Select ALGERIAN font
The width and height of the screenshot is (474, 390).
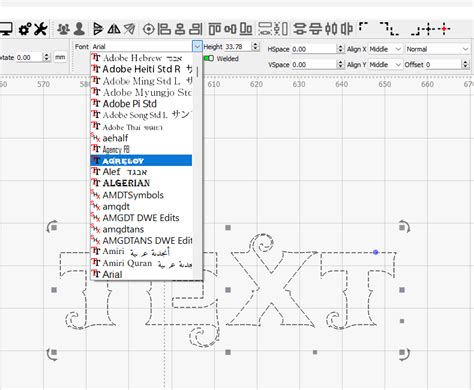click(141, 183)
